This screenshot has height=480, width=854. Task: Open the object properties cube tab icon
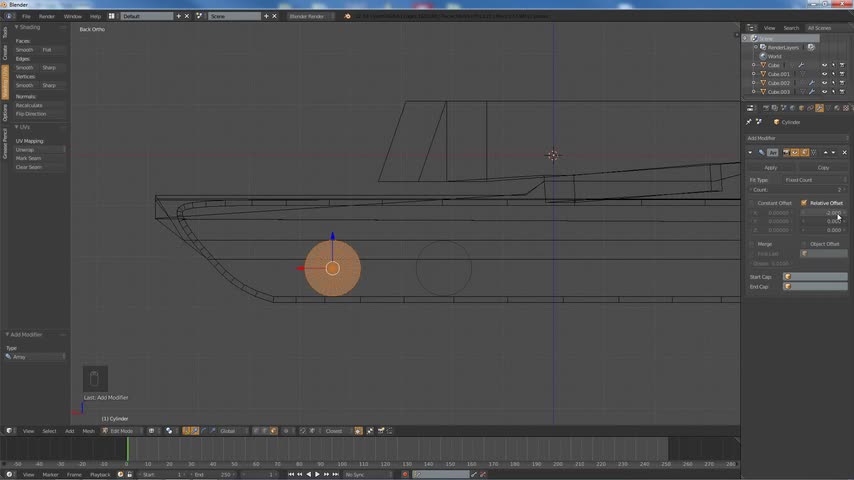coord(801,108)
